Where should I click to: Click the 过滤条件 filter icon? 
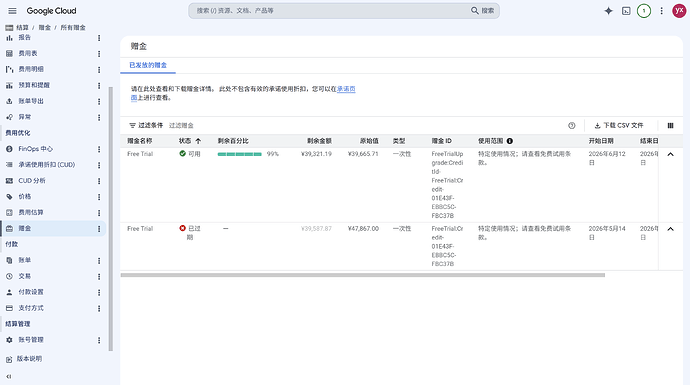point(132,125)
